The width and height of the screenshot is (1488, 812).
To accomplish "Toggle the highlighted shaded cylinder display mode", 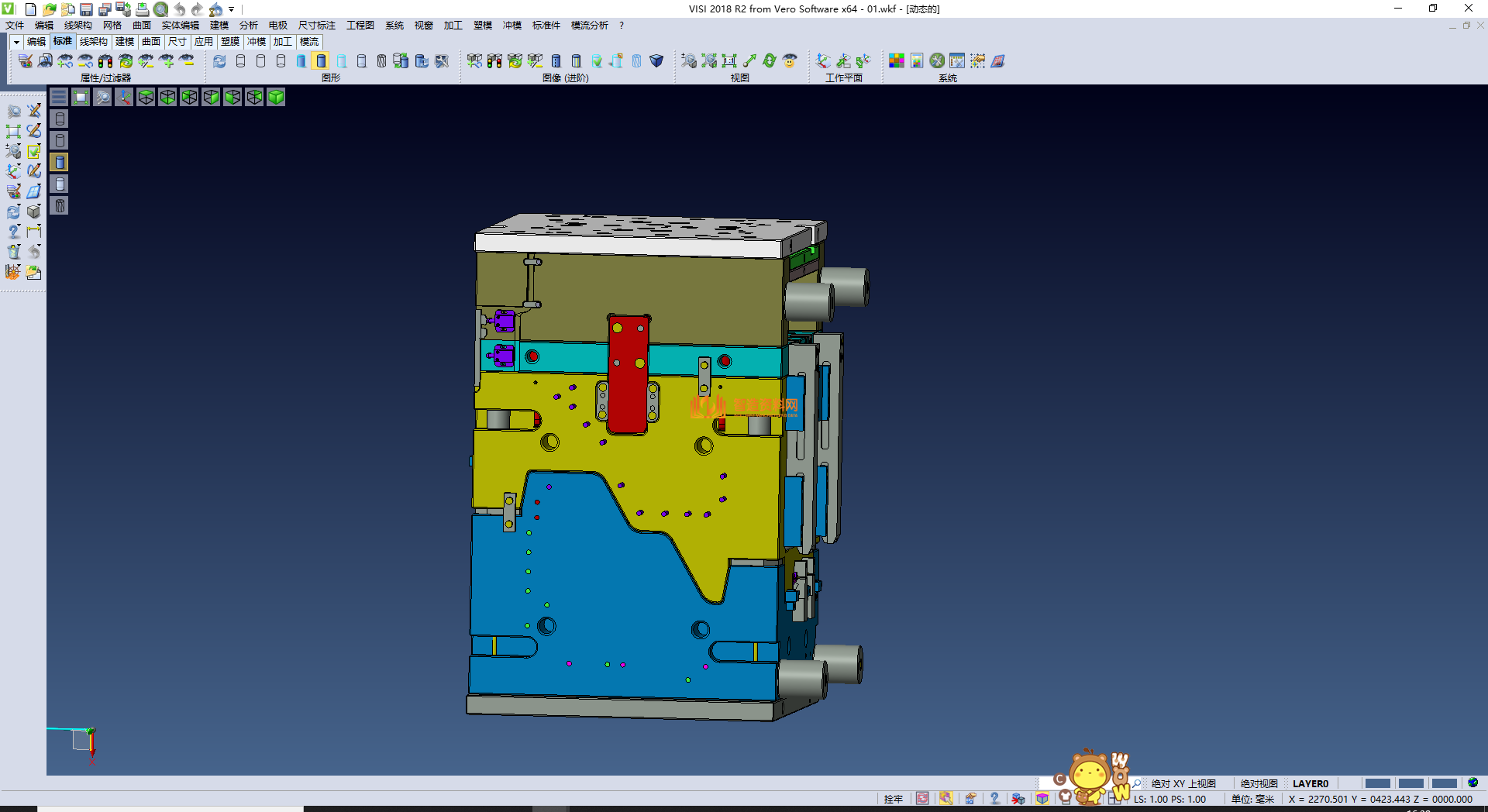I will (321, 61).
